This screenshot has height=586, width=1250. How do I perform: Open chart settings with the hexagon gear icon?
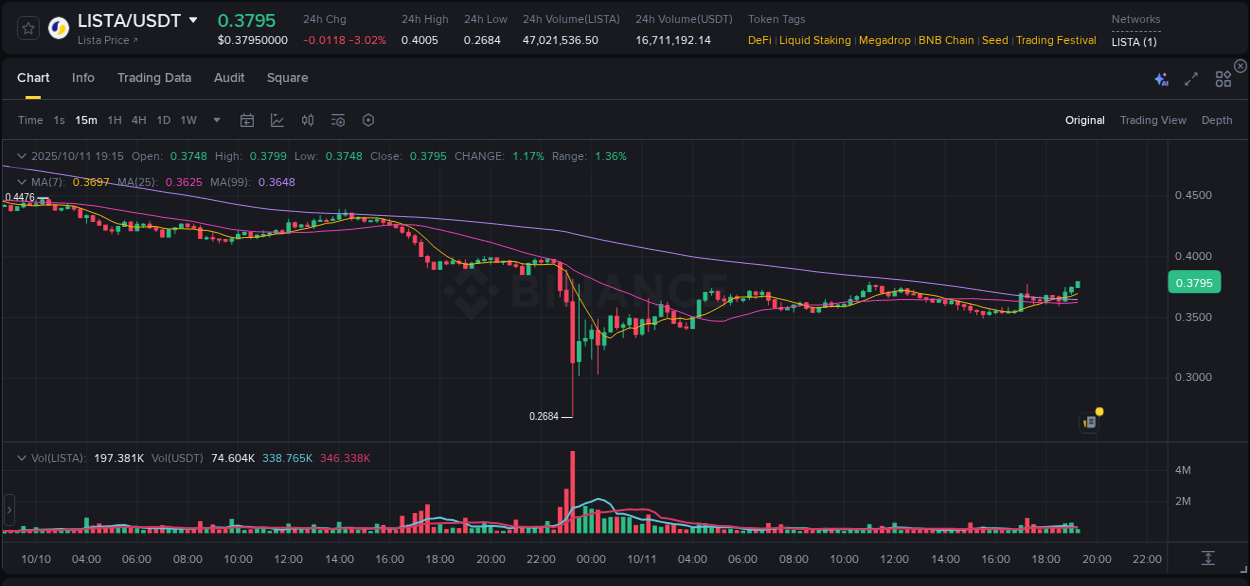368,120
